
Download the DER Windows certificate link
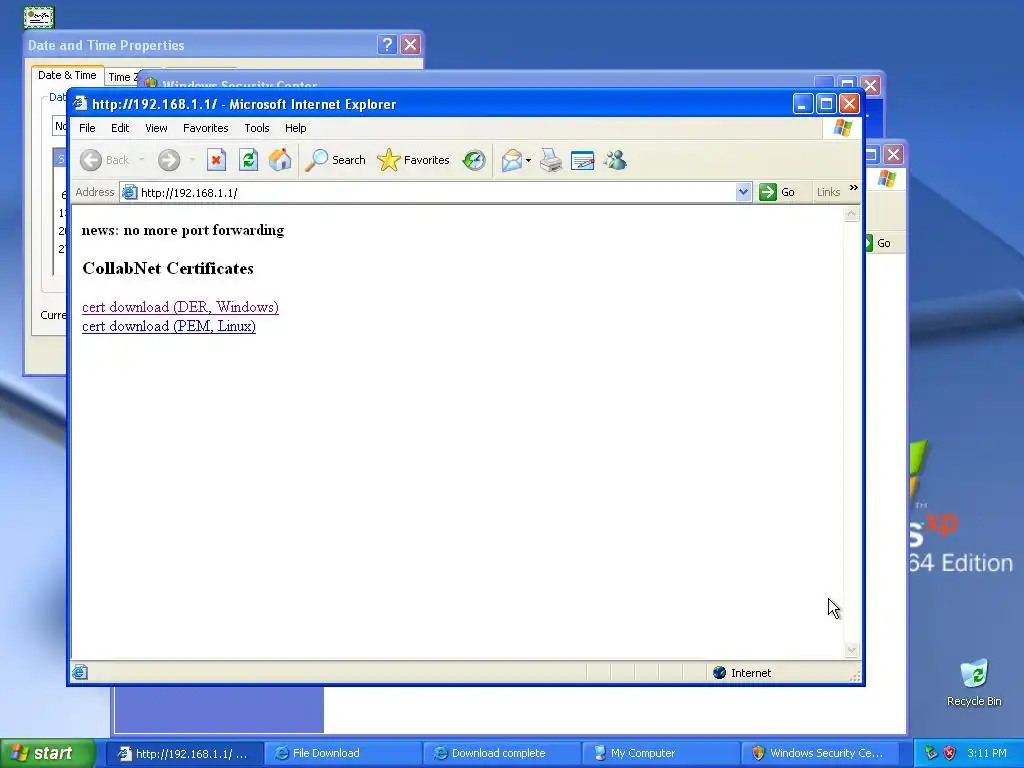click(180, 307)
